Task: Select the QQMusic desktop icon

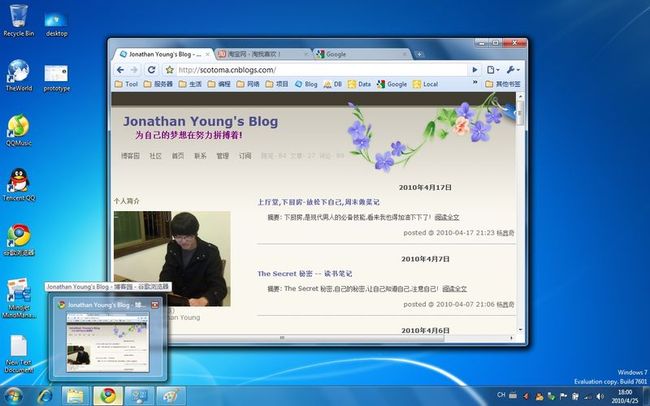Action: pyautogui.click(x=19, y=130)
